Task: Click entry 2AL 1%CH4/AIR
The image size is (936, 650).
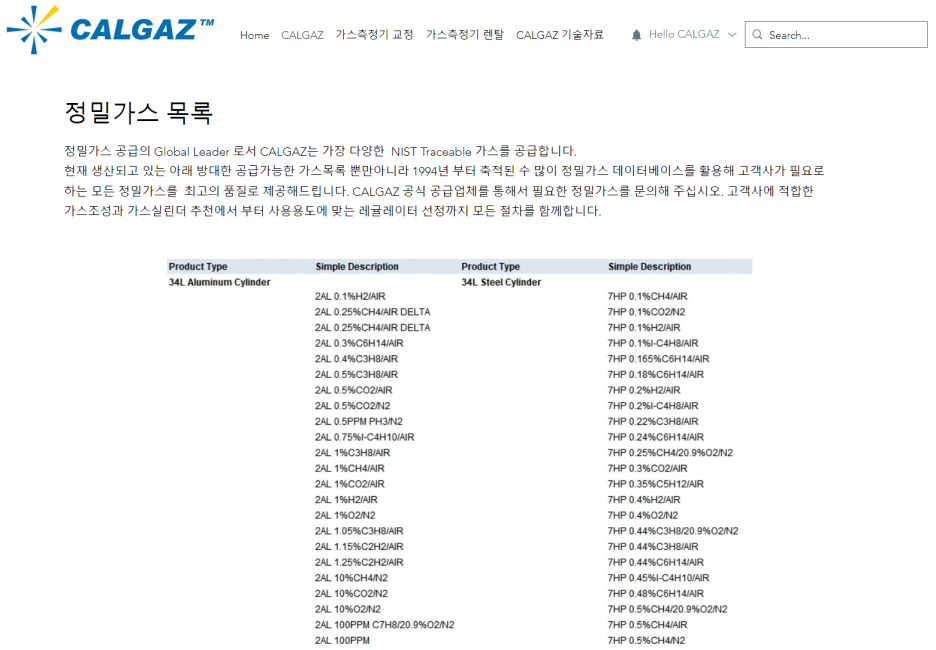Action: point(349,468)
